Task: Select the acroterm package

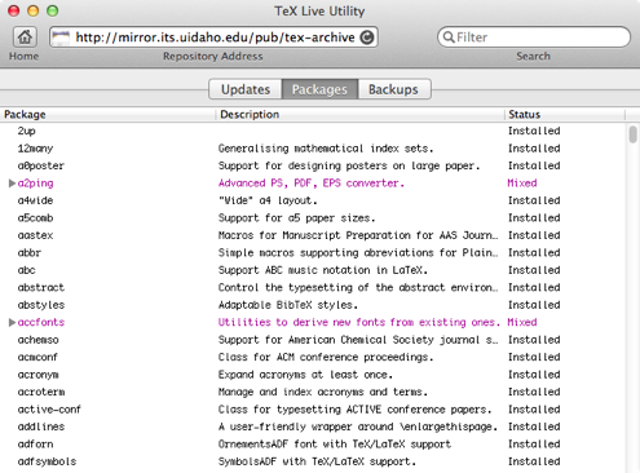Action: point(41,392)
